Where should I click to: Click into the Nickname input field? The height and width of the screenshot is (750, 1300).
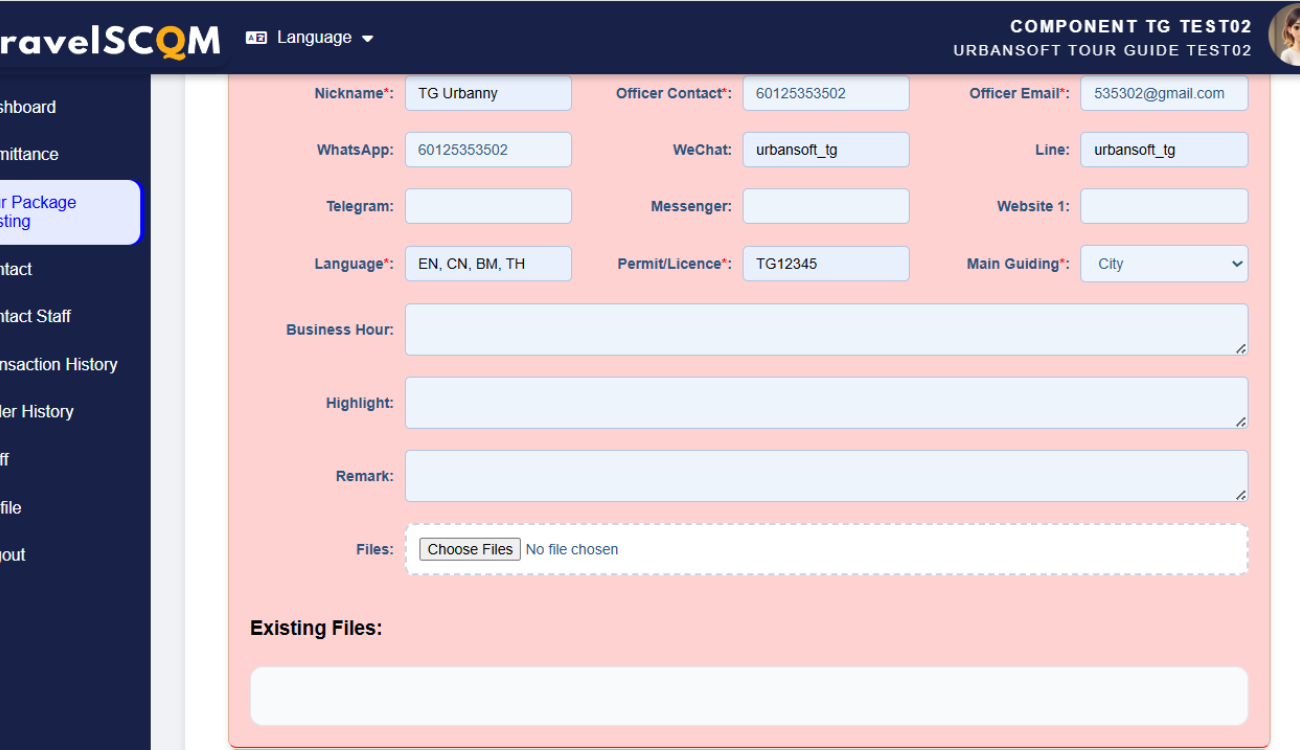(x=488, y=93)
